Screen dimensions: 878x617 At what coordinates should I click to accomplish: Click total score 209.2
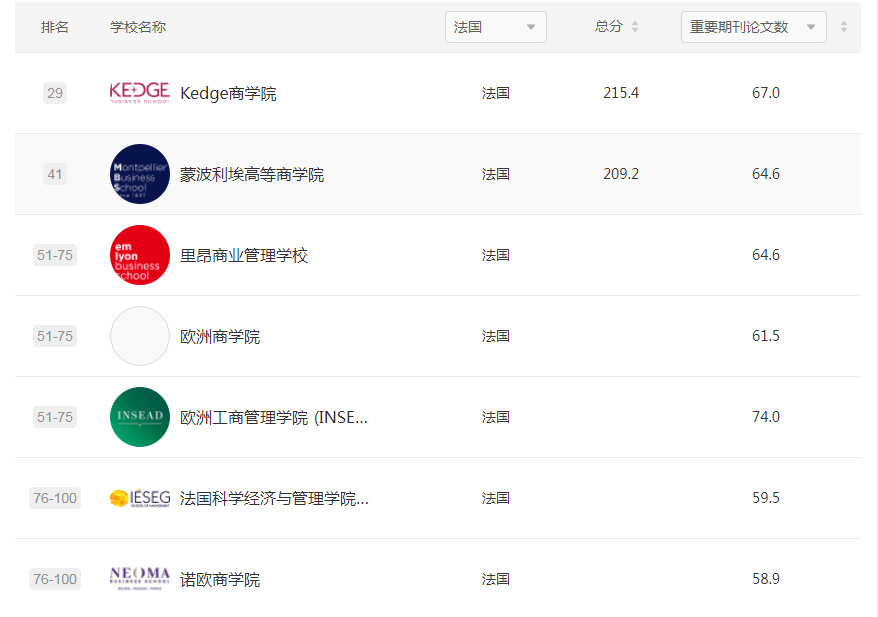click(x=620, y=174)
